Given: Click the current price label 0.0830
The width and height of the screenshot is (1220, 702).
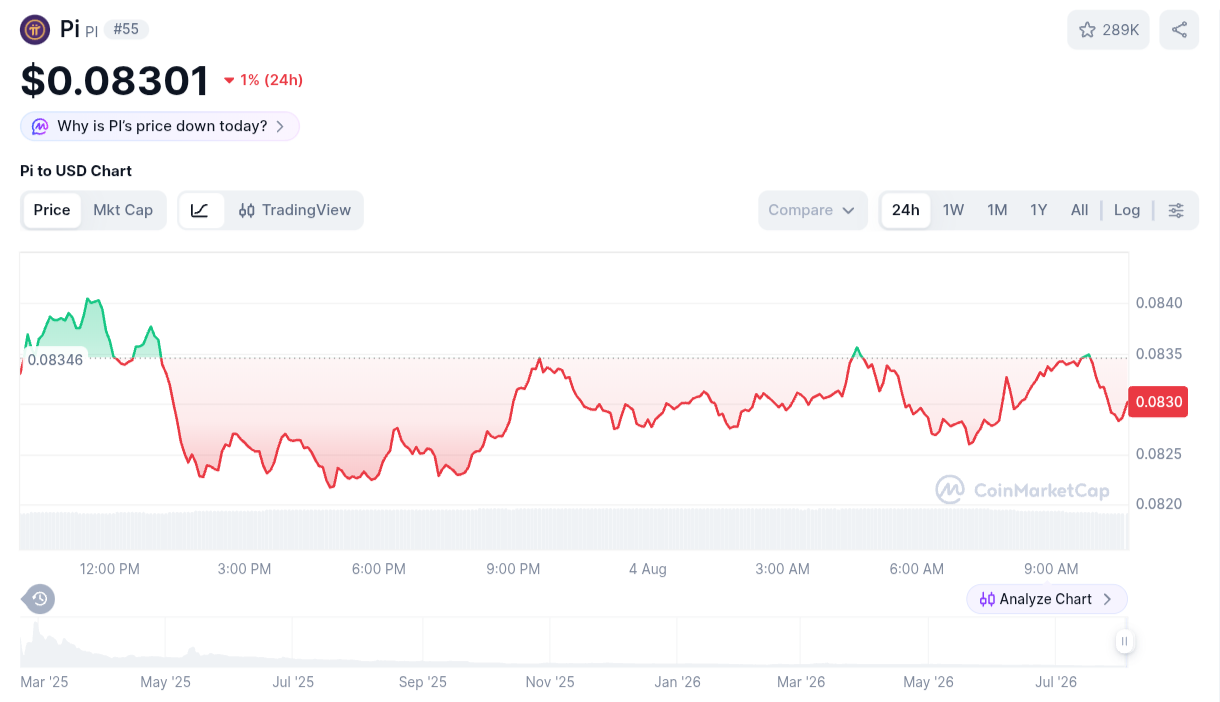Looking at the screenshot, I should (1158, 402).
